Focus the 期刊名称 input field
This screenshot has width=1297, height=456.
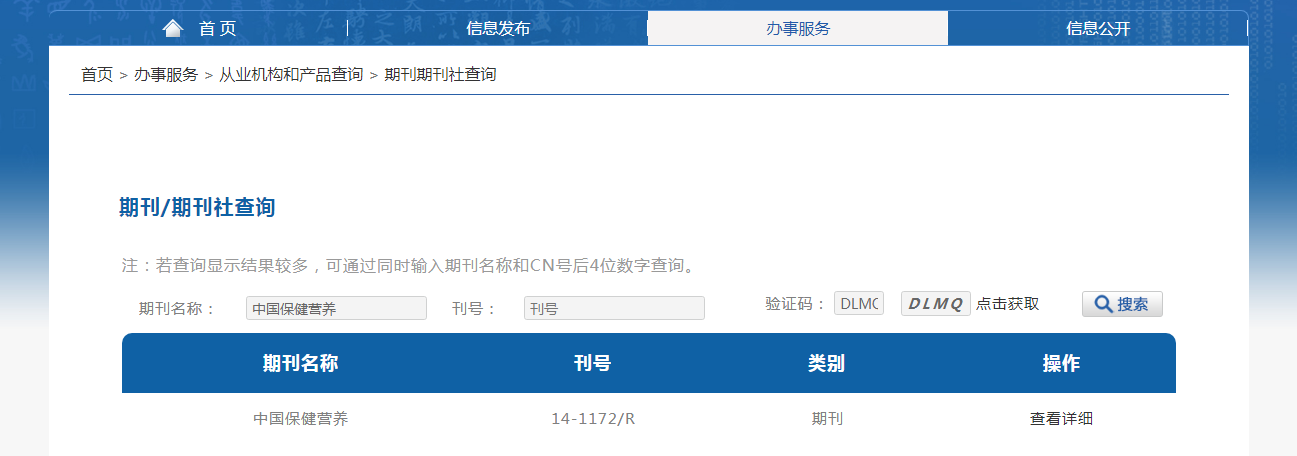tap(336, 308)
